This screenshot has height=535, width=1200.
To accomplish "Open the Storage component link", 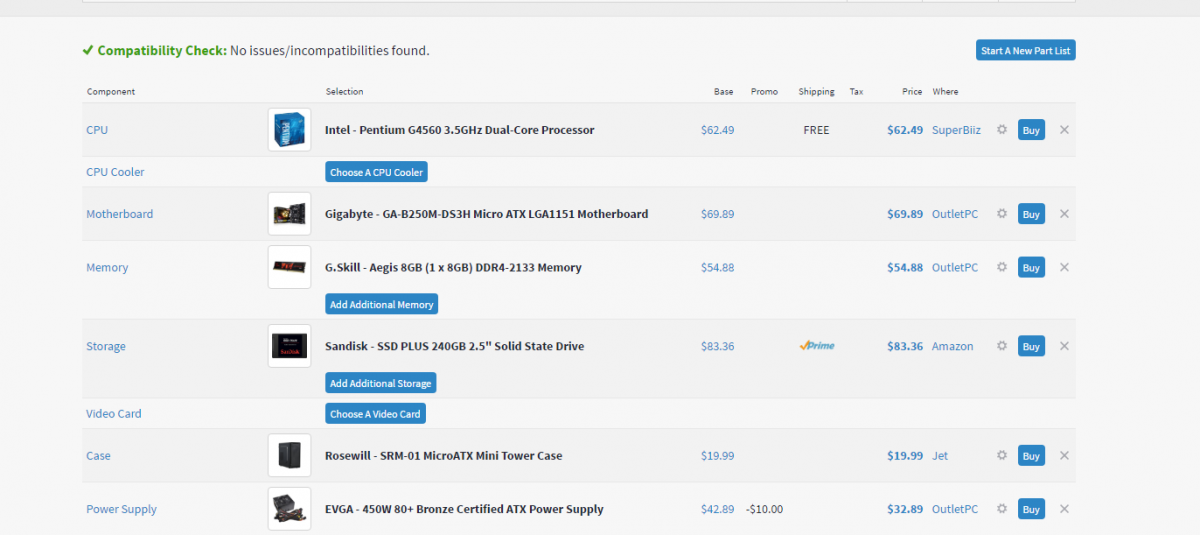I will tap(106, 346).
